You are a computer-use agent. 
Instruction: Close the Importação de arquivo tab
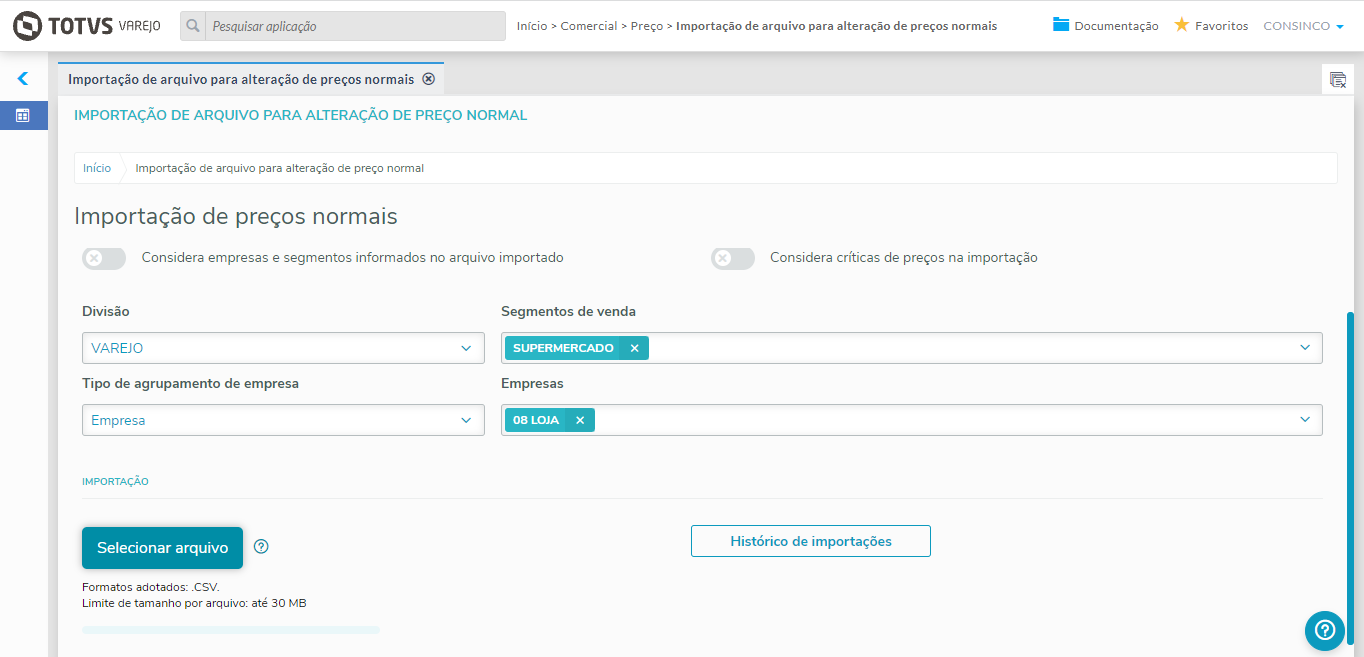coord(429,79)
